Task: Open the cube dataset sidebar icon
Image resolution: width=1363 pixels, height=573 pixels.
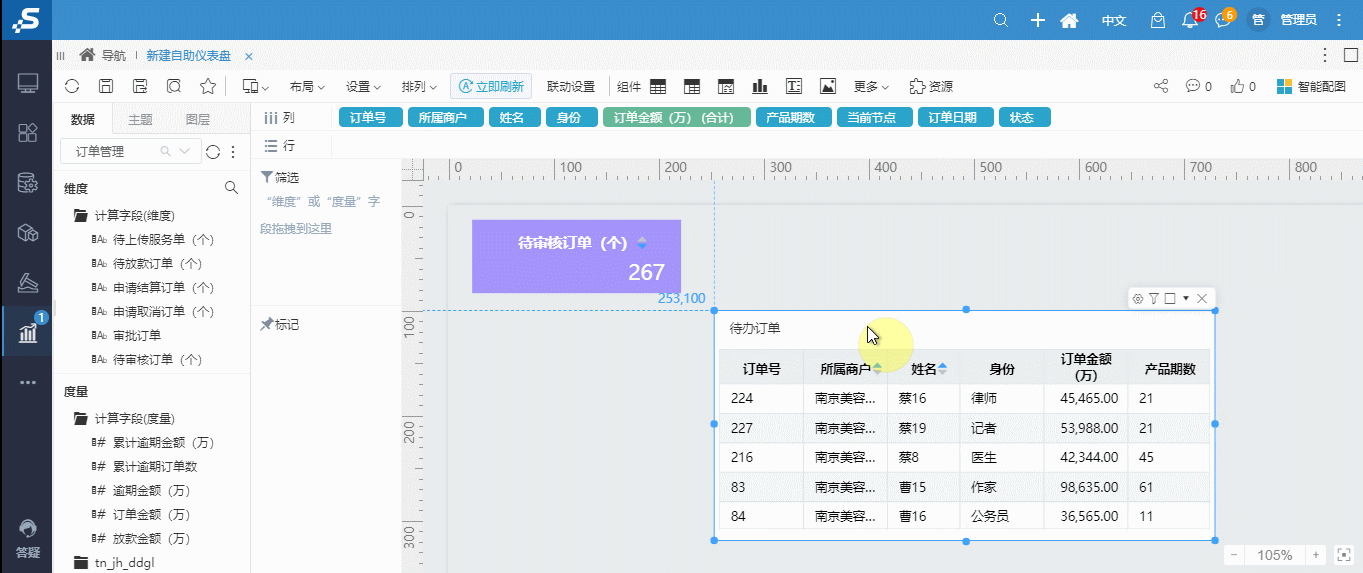Action: (27, 233)
